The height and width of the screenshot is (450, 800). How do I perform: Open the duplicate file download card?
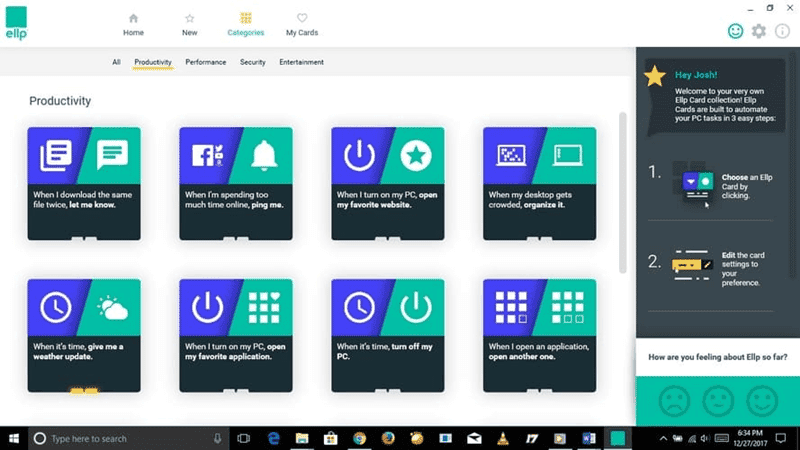click(x=84, y=184)
